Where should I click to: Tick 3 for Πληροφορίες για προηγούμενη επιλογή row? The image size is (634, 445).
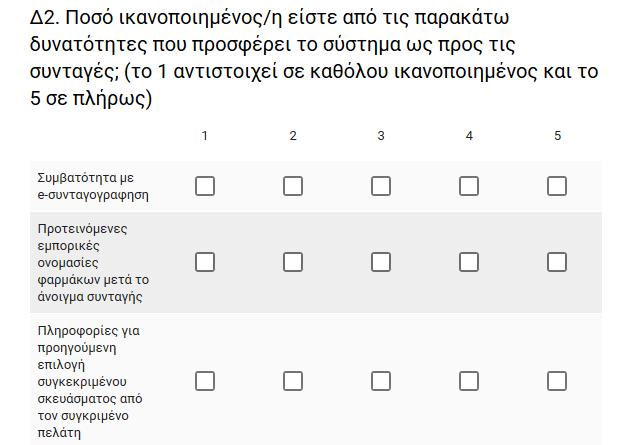(x=381, y=381)
